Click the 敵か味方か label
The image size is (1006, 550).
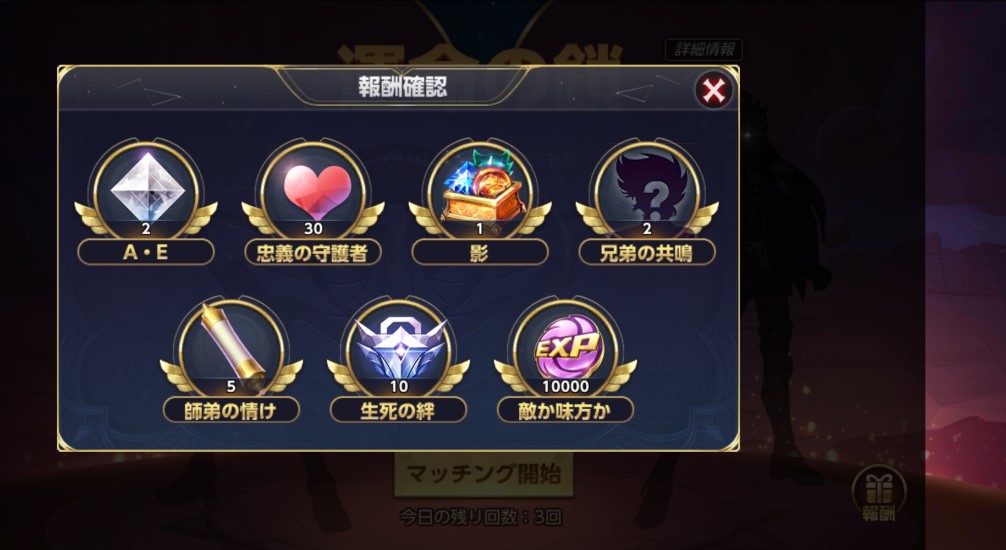[x=565, y=410]
